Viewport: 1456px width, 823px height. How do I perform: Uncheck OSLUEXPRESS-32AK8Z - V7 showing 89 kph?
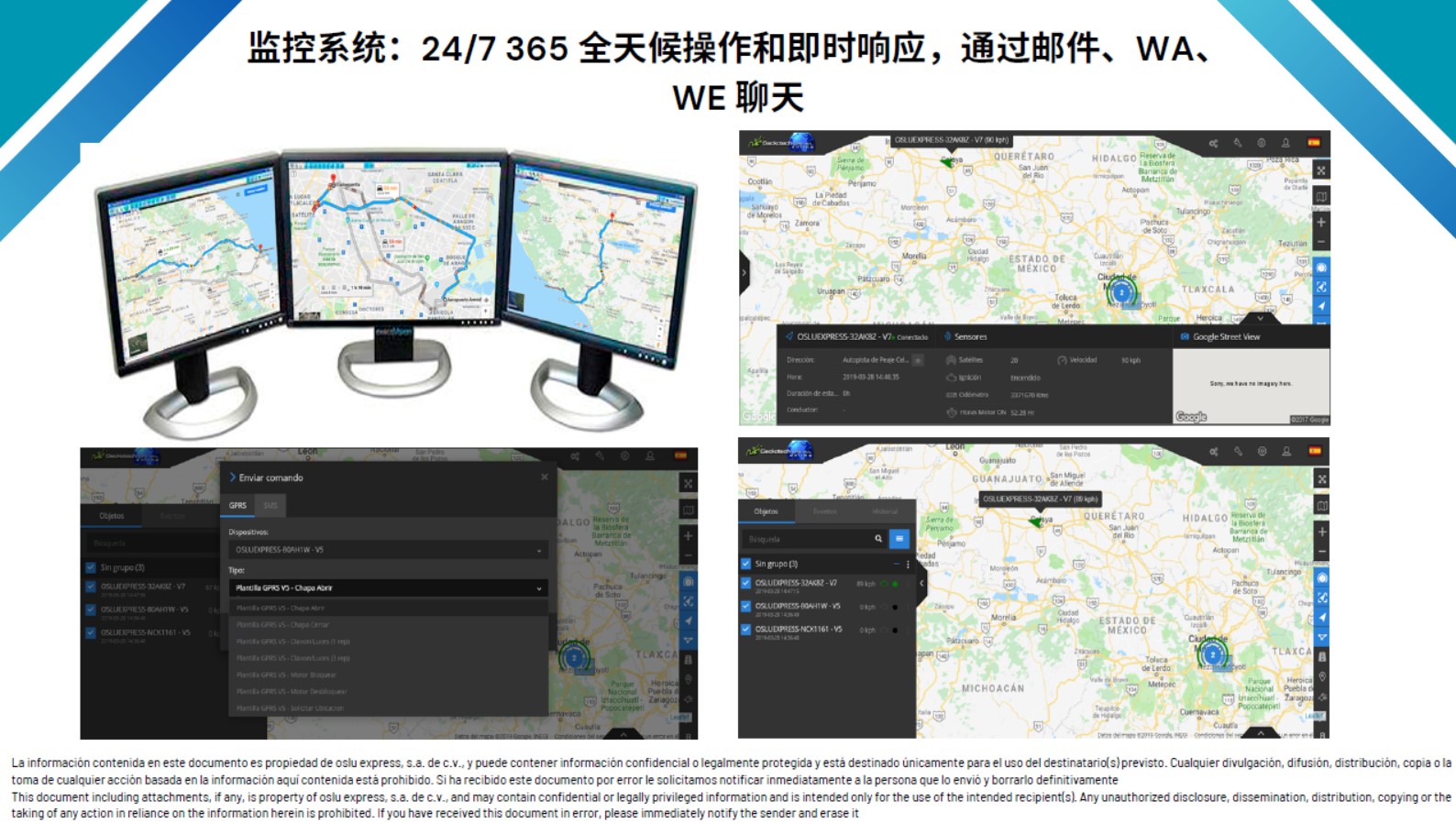[745, 584]
